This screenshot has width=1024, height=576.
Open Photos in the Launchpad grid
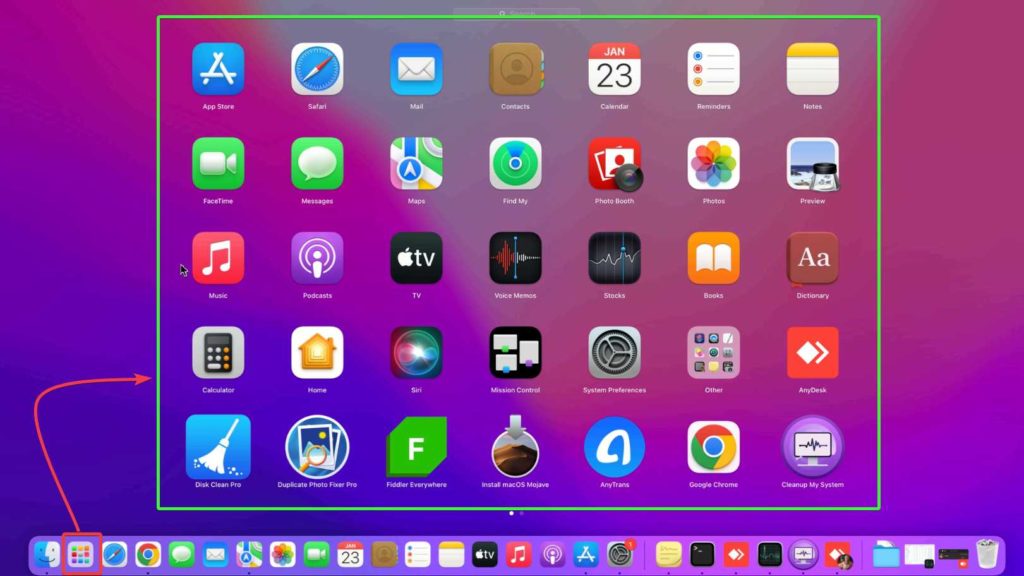(x=713, y=164)
